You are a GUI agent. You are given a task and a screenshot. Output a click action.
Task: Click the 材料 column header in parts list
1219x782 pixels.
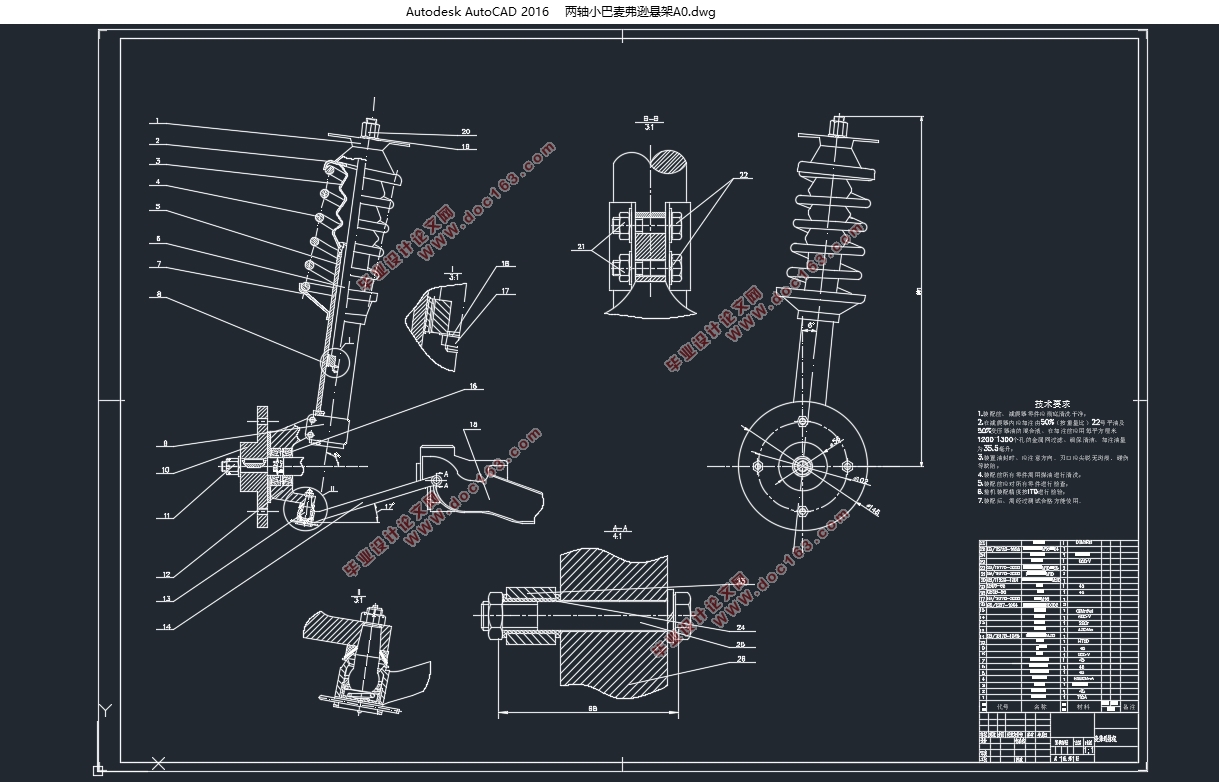pos(1083,706)
